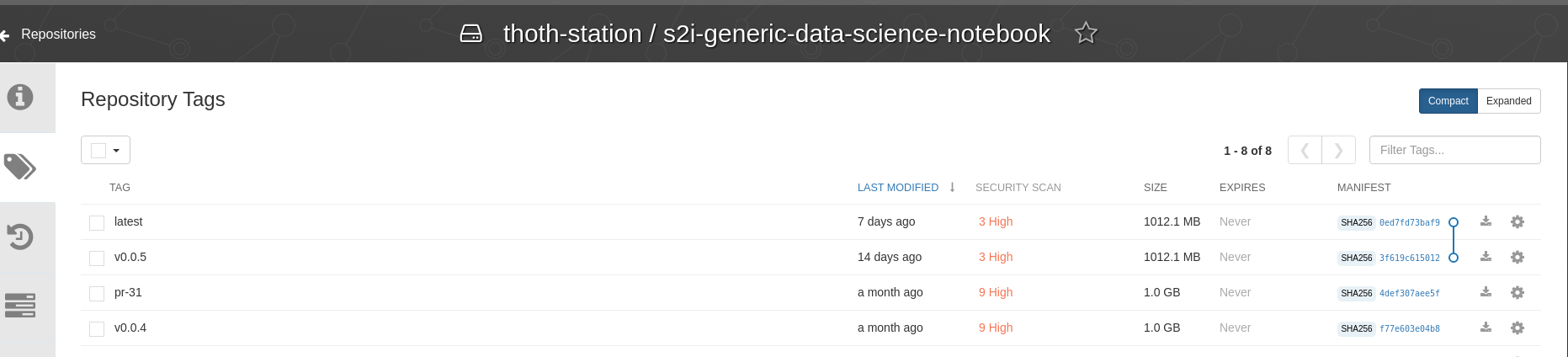
Task: Go to next page of tags
Action: [1338, 150]
